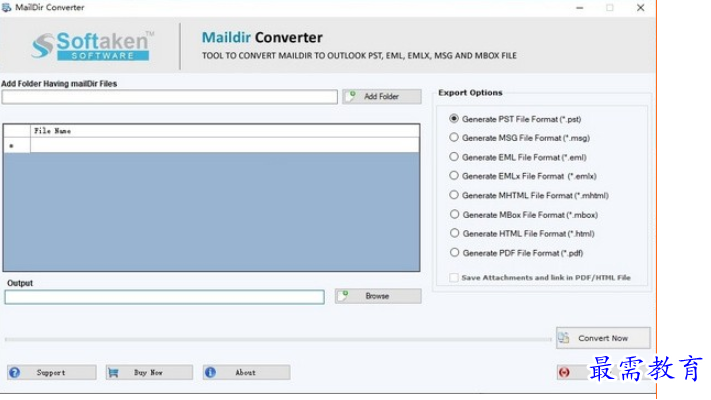Click the Convert Now document icon
Viewport: 711px width, 400px height.
click(564, 338)
